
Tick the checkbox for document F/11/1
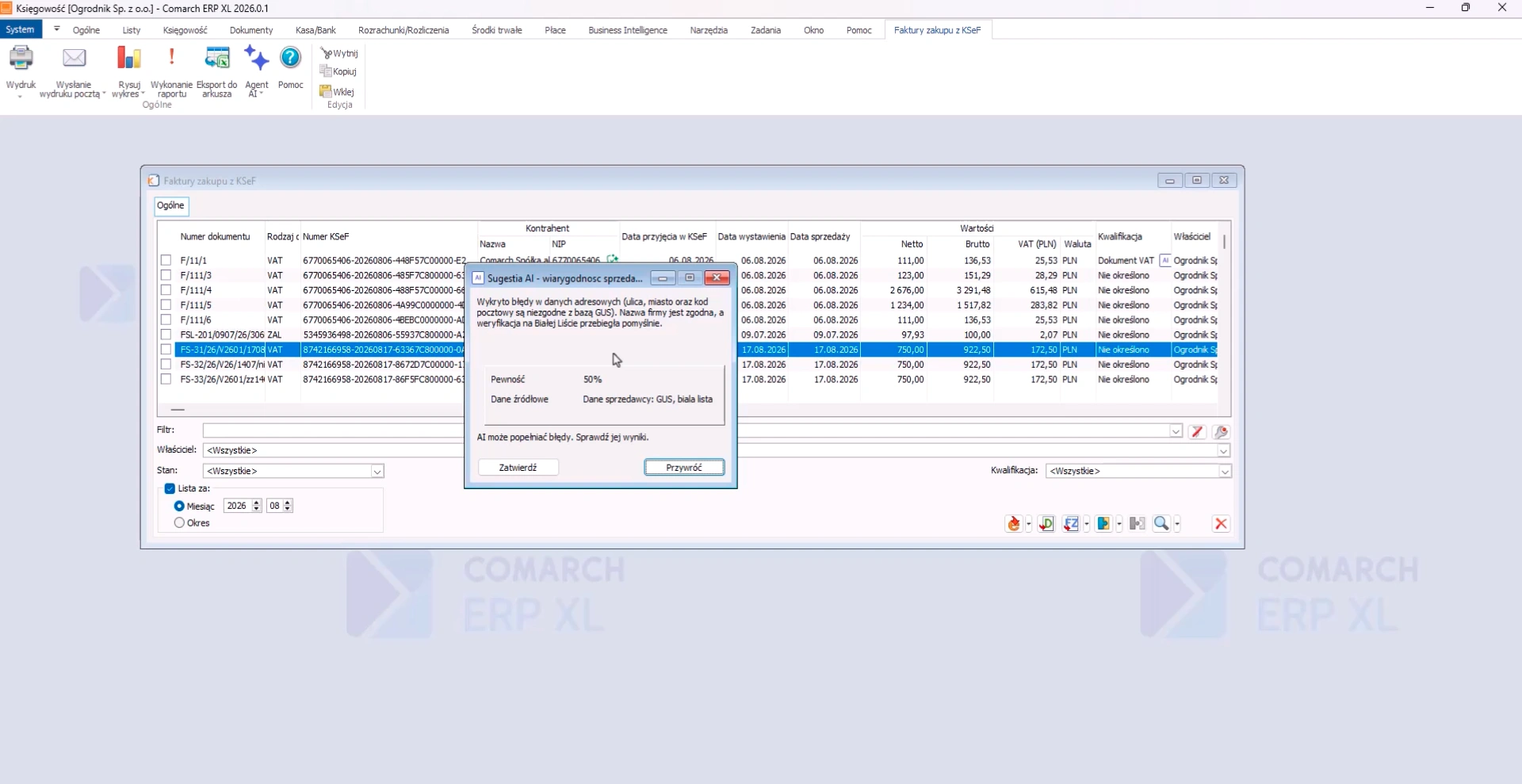[x=166, y=260]
